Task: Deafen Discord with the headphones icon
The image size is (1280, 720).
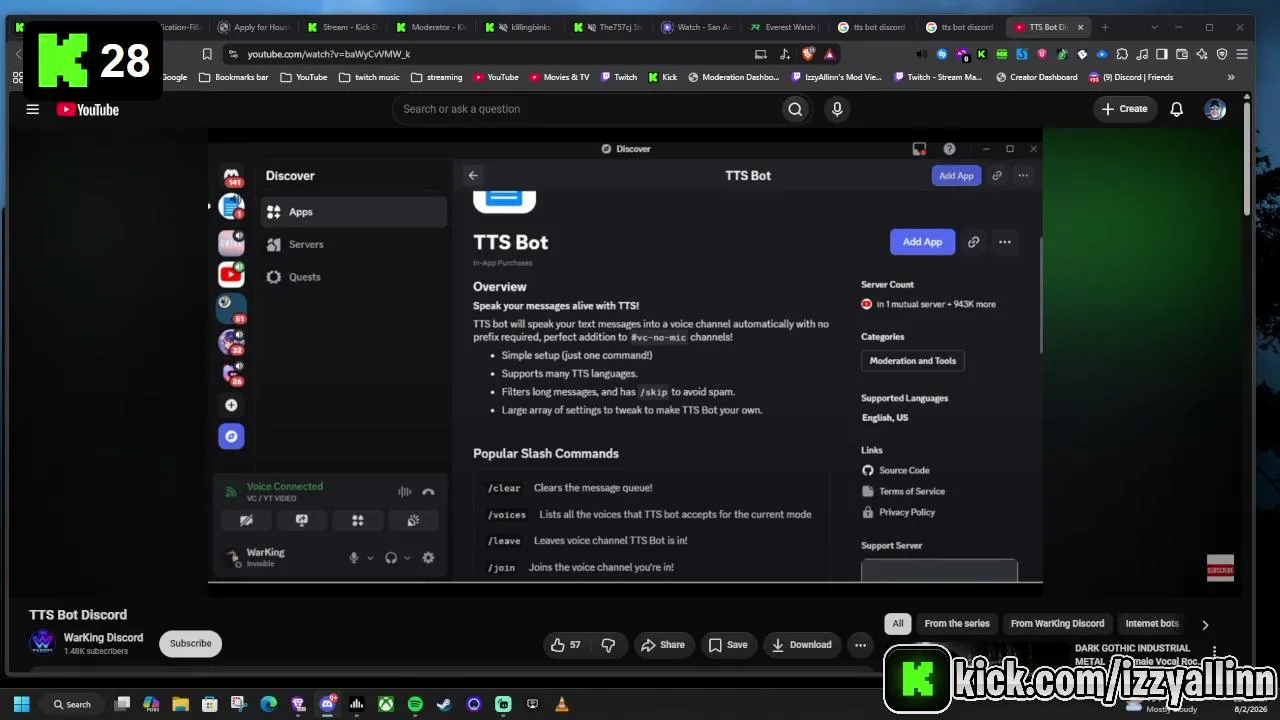Action: 391,558
